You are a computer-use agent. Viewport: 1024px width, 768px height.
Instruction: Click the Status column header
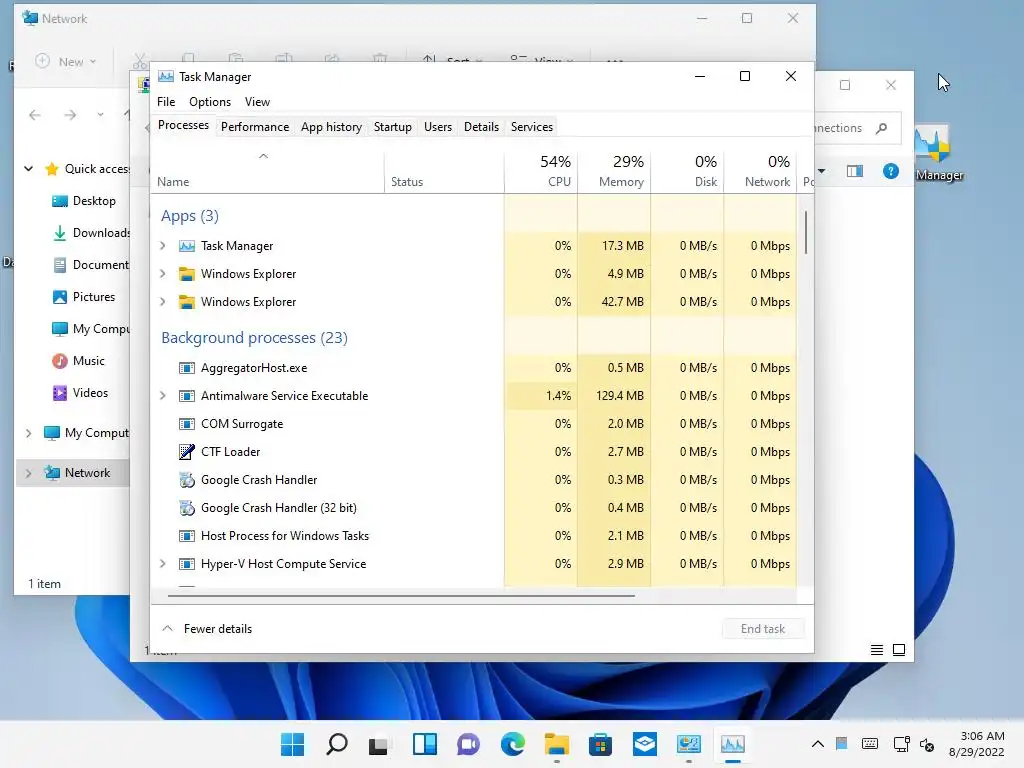[x=444, y=172]
